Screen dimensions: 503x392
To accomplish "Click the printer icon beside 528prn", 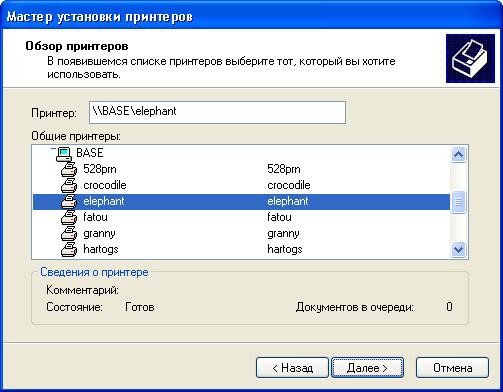I will coord(69,169).
